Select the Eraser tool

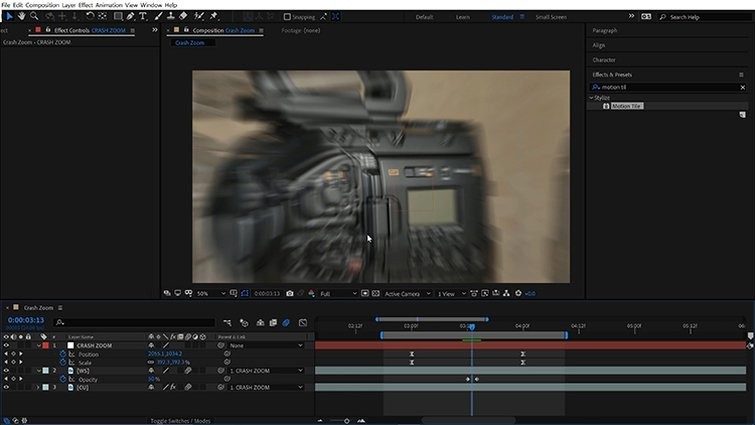point(183,16)
